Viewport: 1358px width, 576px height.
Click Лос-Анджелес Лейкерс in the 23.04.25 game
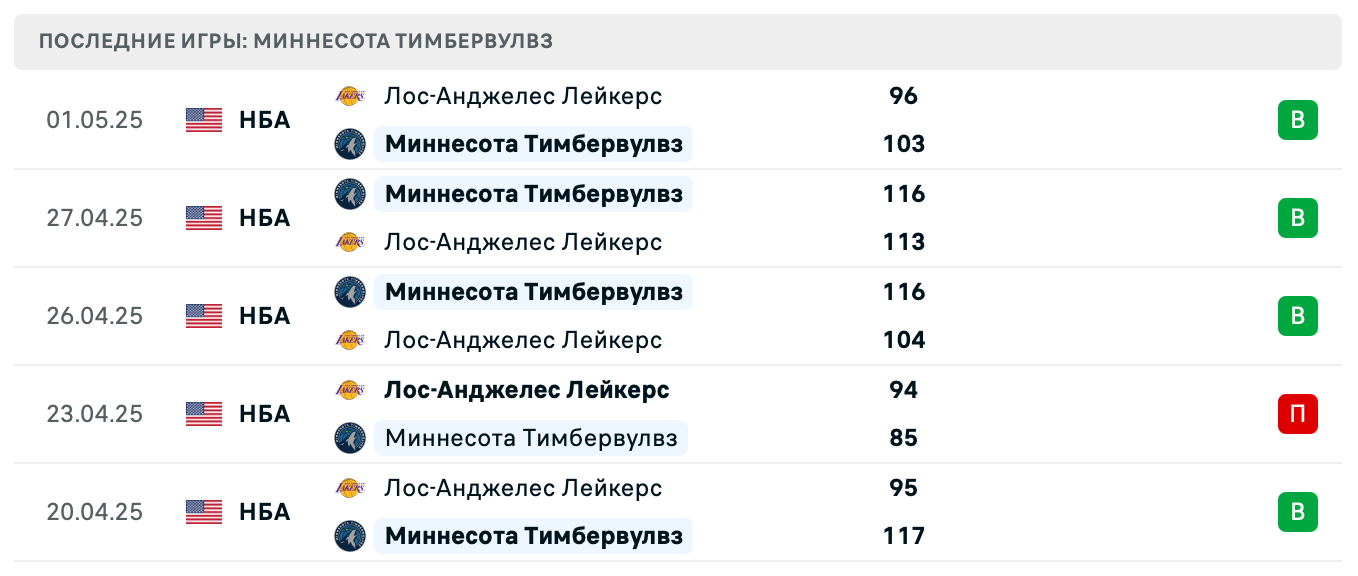click(x=527, y=390)
